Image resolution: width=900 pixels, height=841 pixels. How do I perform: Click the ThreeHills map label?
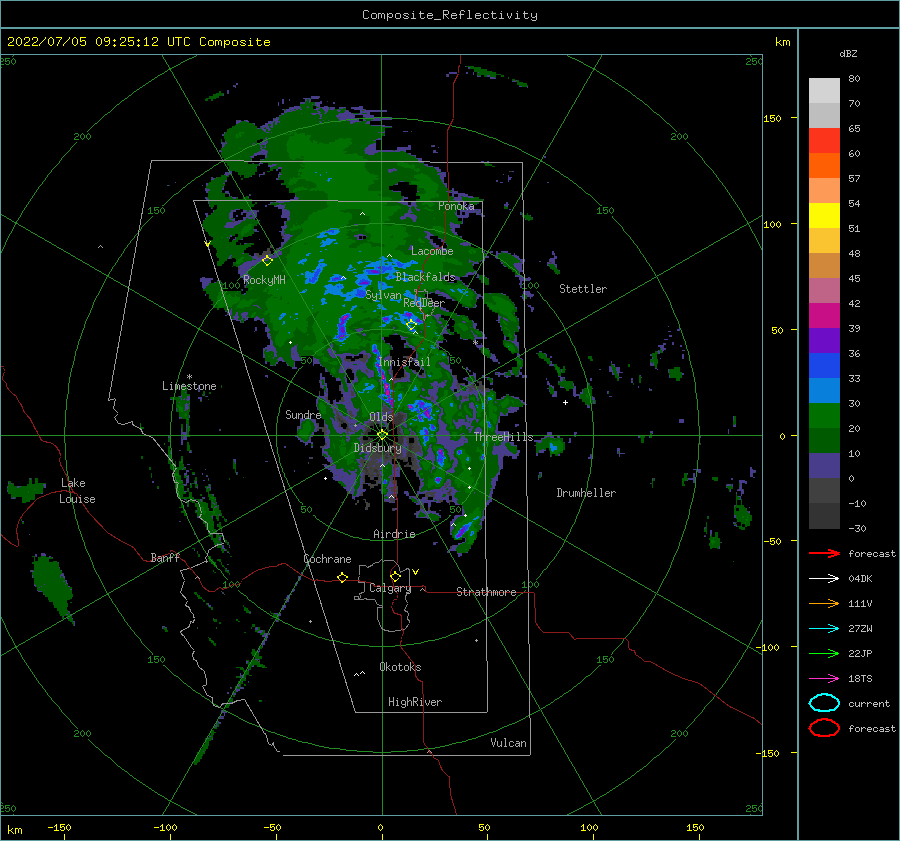coord(503,437)
